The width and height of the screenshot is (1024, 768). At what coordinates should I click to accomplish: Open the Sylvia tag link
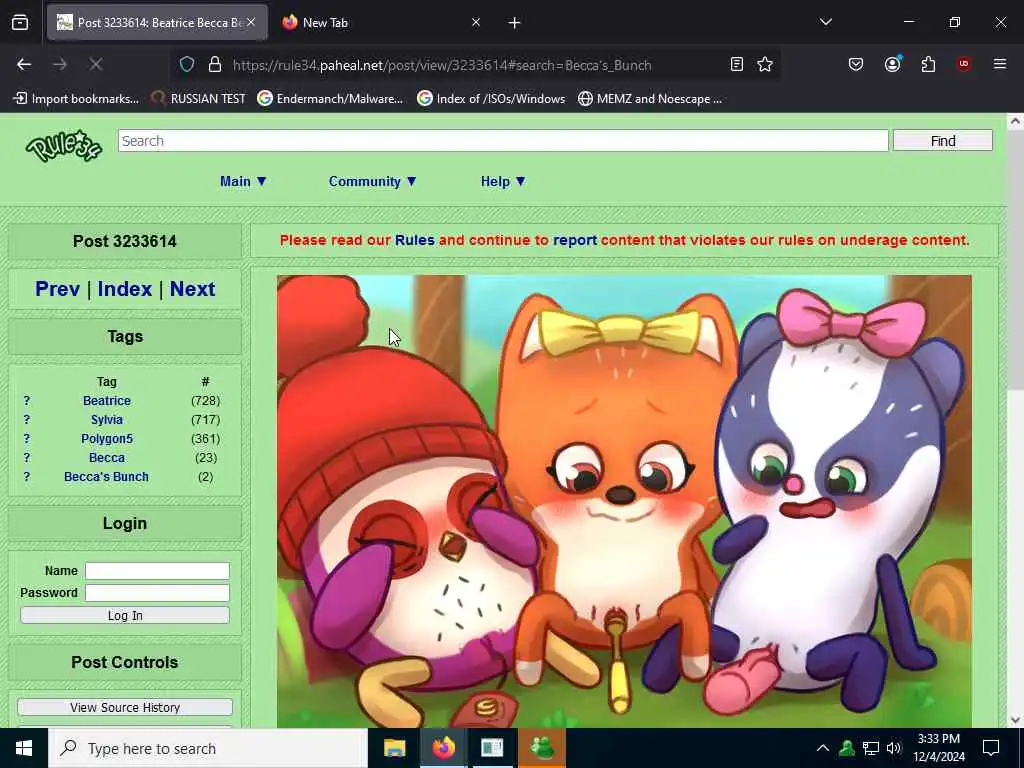[x=106, y=420]
